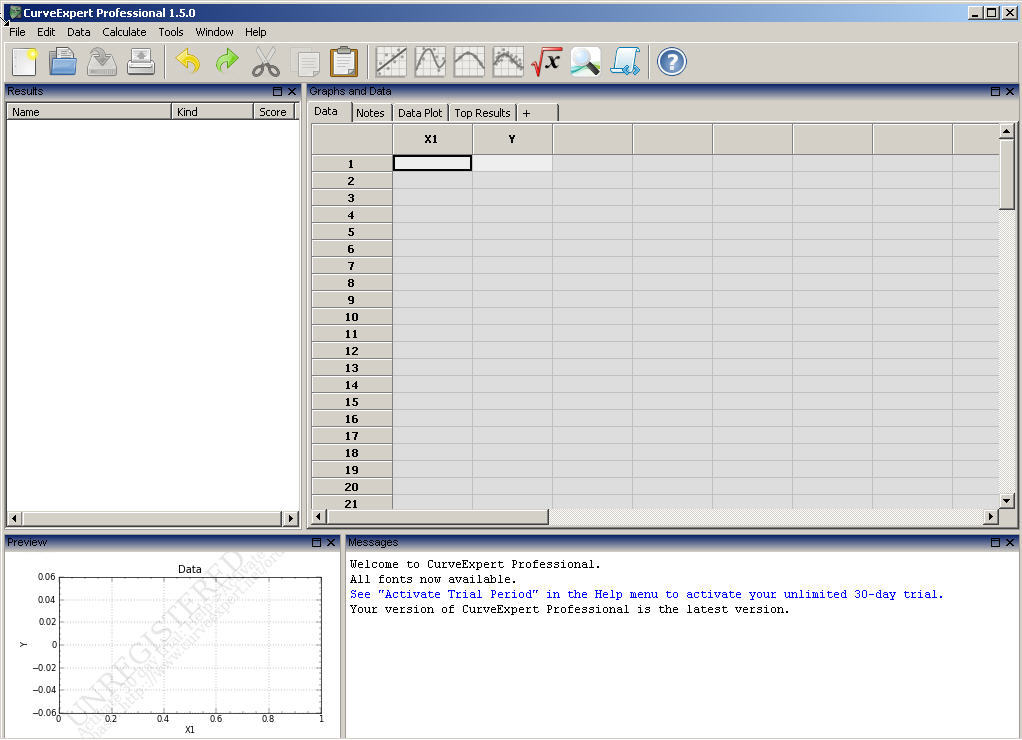The height and width of the screenshot is (740, 1022).
Task: Open Help with the question mark icon
Action: [x=672, y=63]
